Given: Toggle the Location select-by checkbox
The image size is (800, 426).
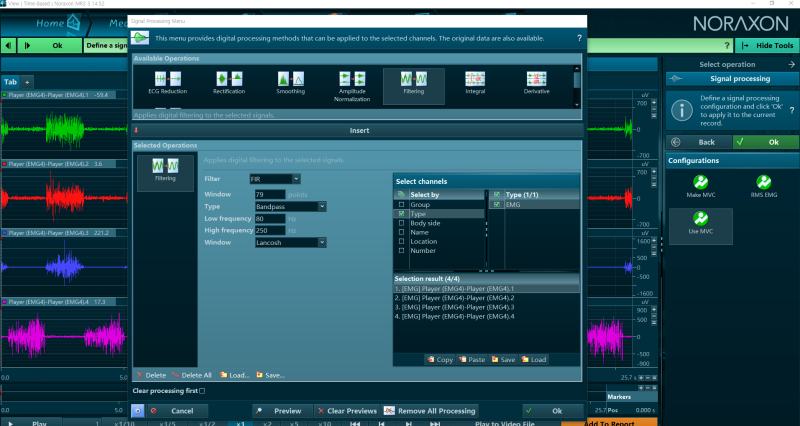Looking at the screenshot, I should (401, 241).
